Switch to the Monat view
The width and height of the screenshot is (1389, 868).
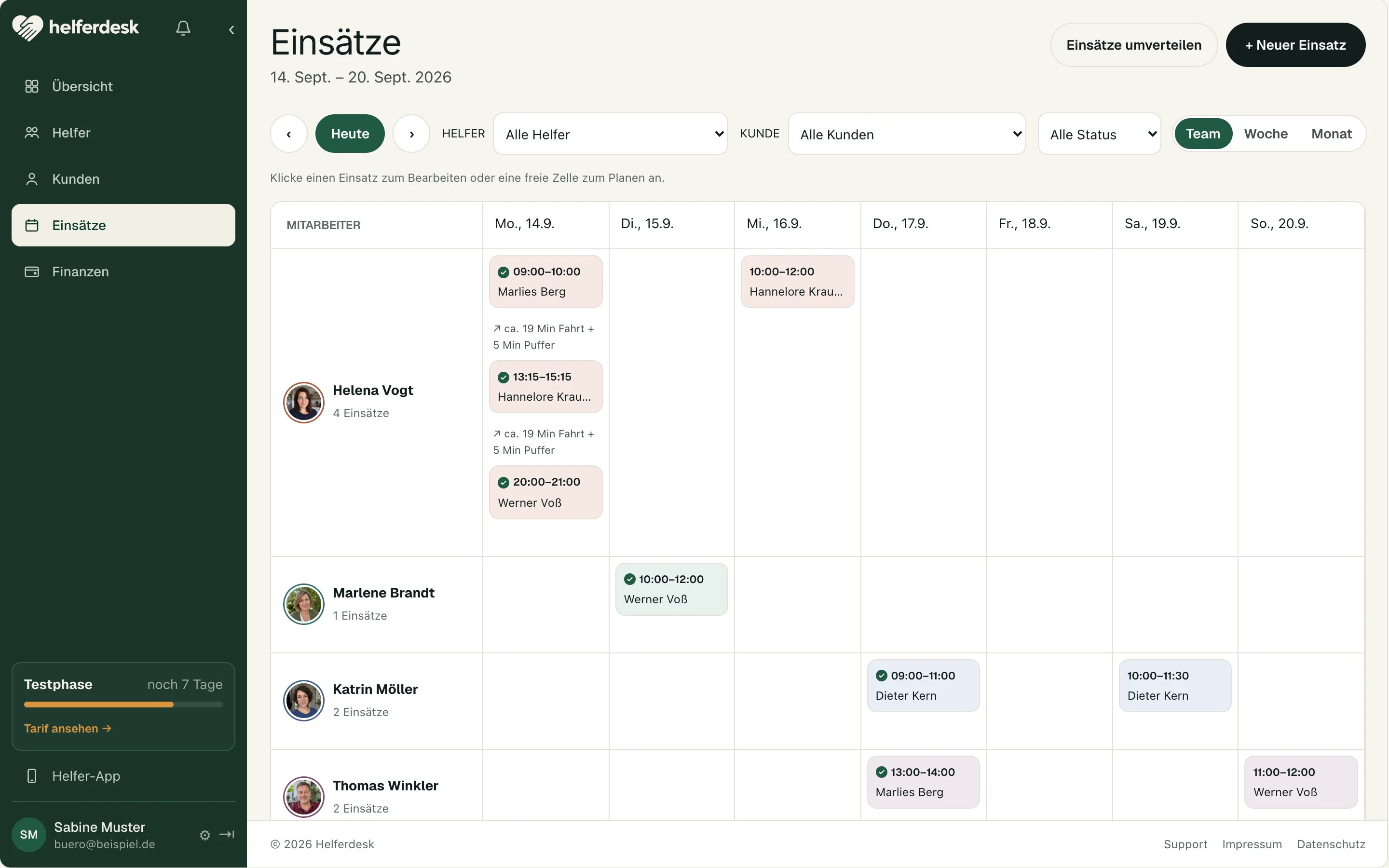(1332, 134)
